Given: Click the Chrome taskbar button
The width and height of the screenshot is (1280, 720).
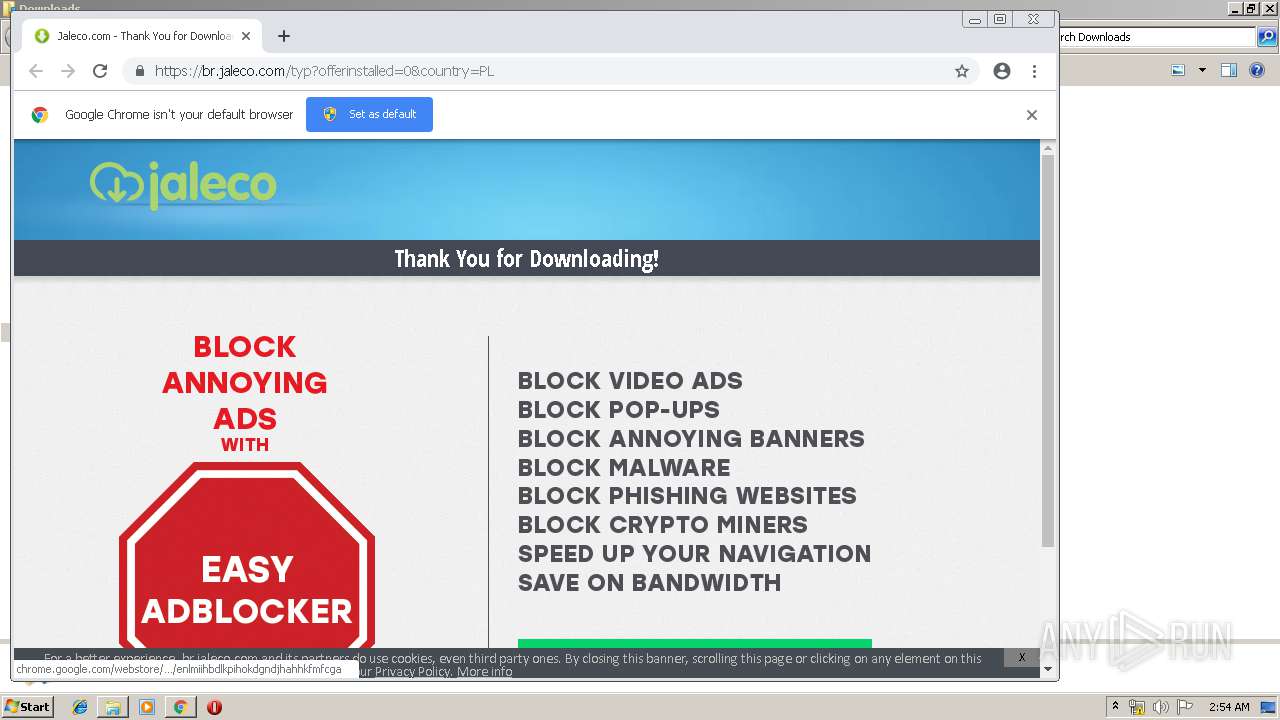Looking at the screenshot, I should 180,707.
